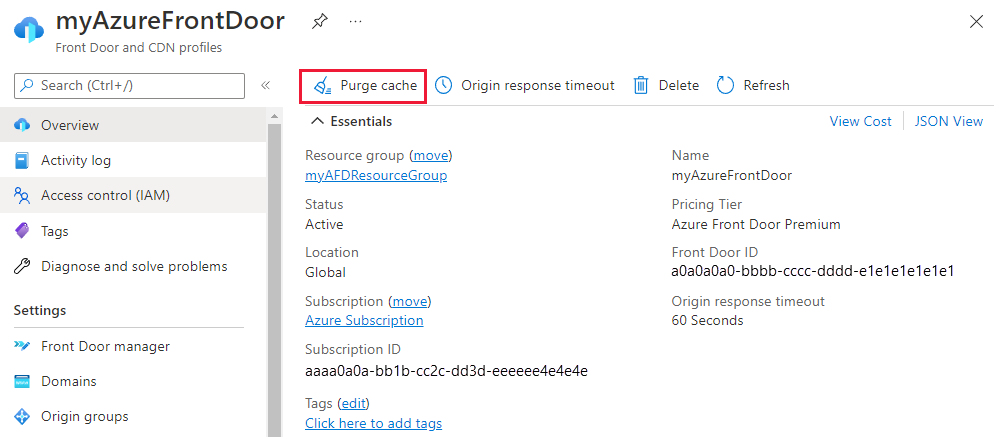Click here to add tags link
Image resolution: width=996 pixels, height=437 pixels.
373,423
